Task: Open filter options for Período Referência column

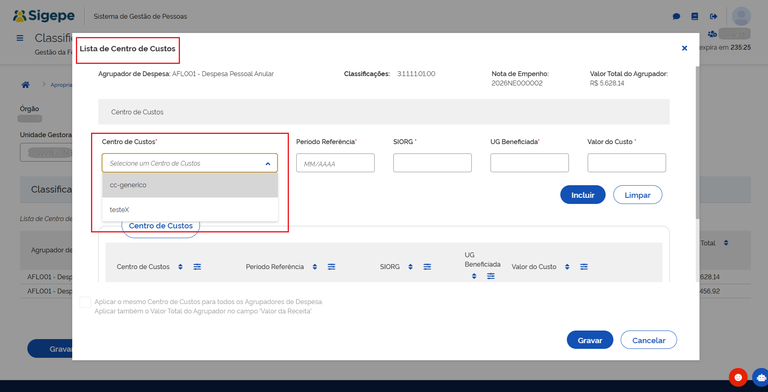Action: pyautogui.click(x=332, y=267)
